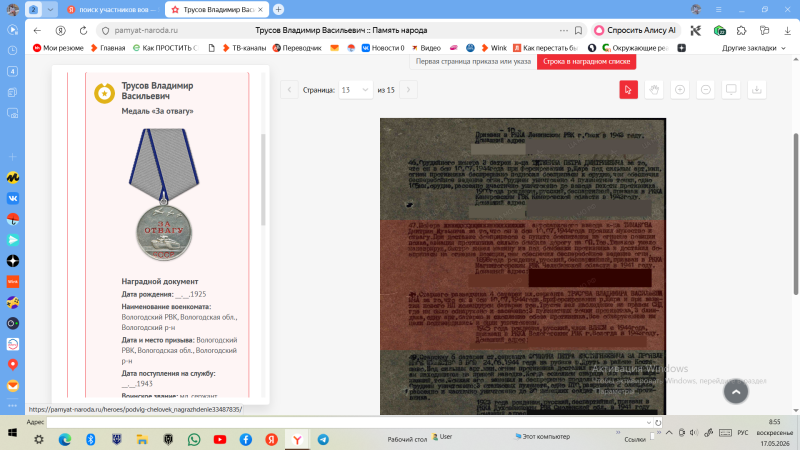The height and width of the screenshot is (450, 800).
Task: Open VK icon in browser sidebar
Action: pyautogui.click(x=13, y=198)
